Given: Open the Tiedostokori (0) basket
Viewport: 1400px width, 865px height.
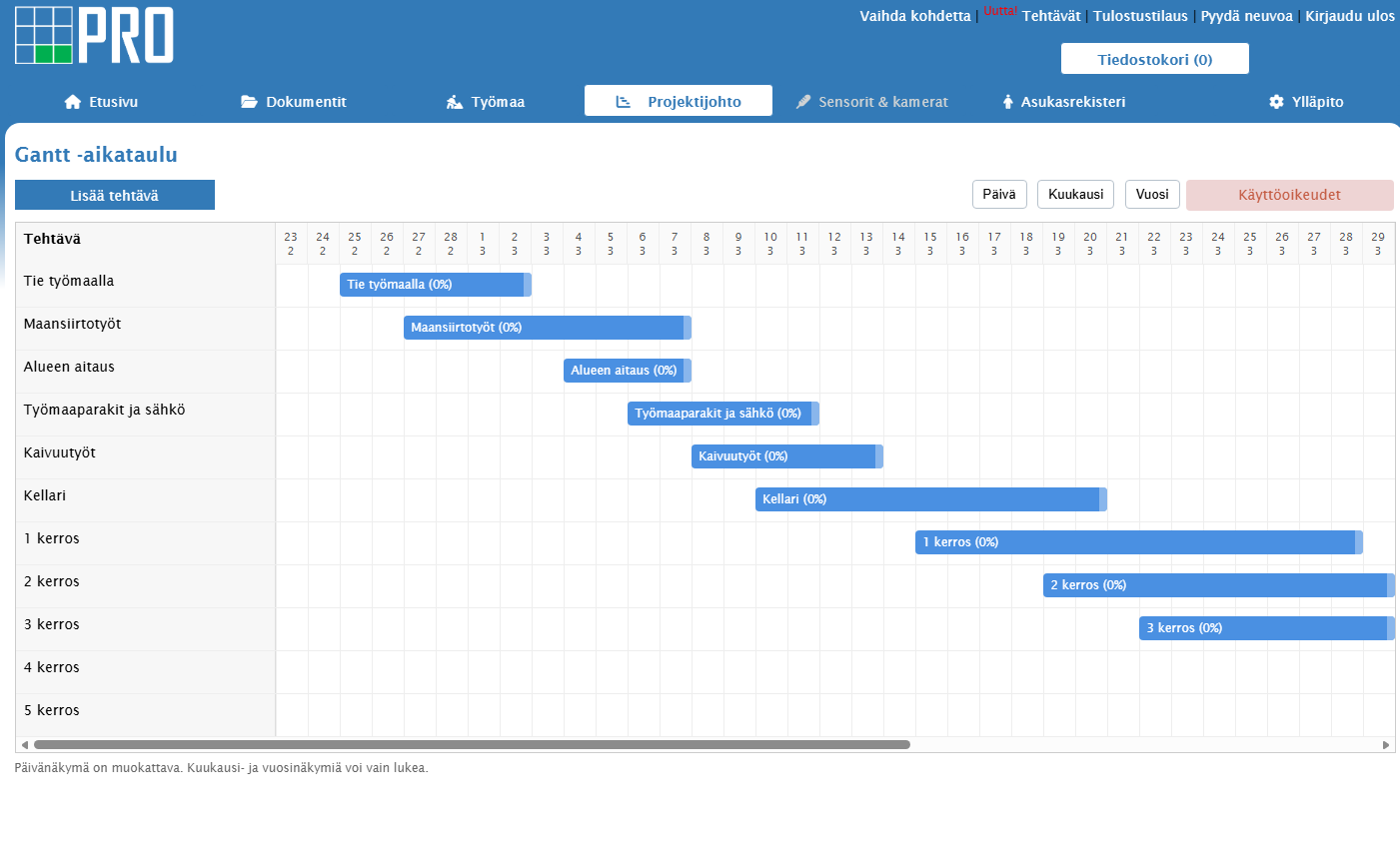Looking at the screenshot, I should pyautogui.click(x=1154, y=58).
